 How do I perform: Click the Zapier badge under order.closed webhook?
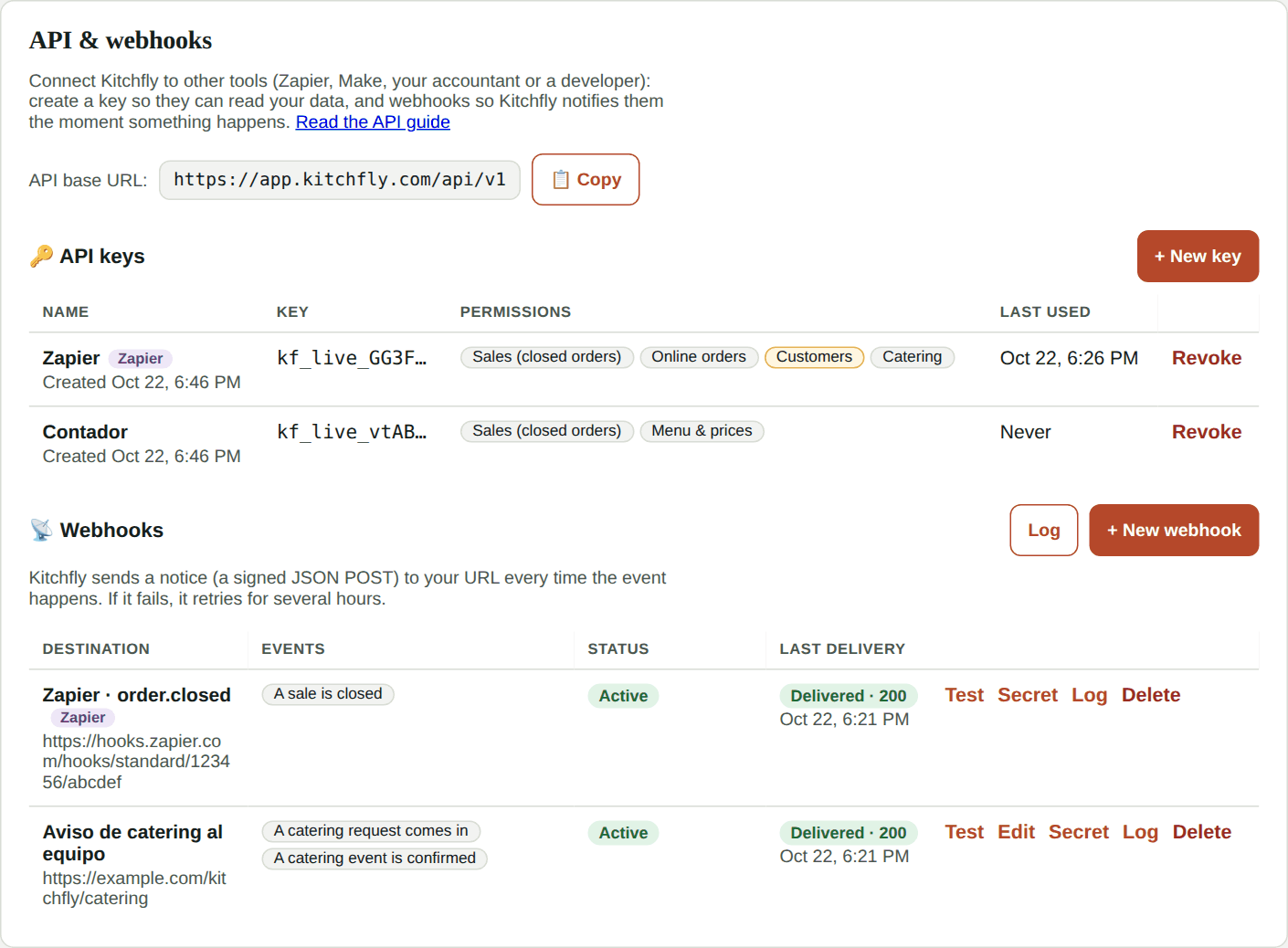82,718
